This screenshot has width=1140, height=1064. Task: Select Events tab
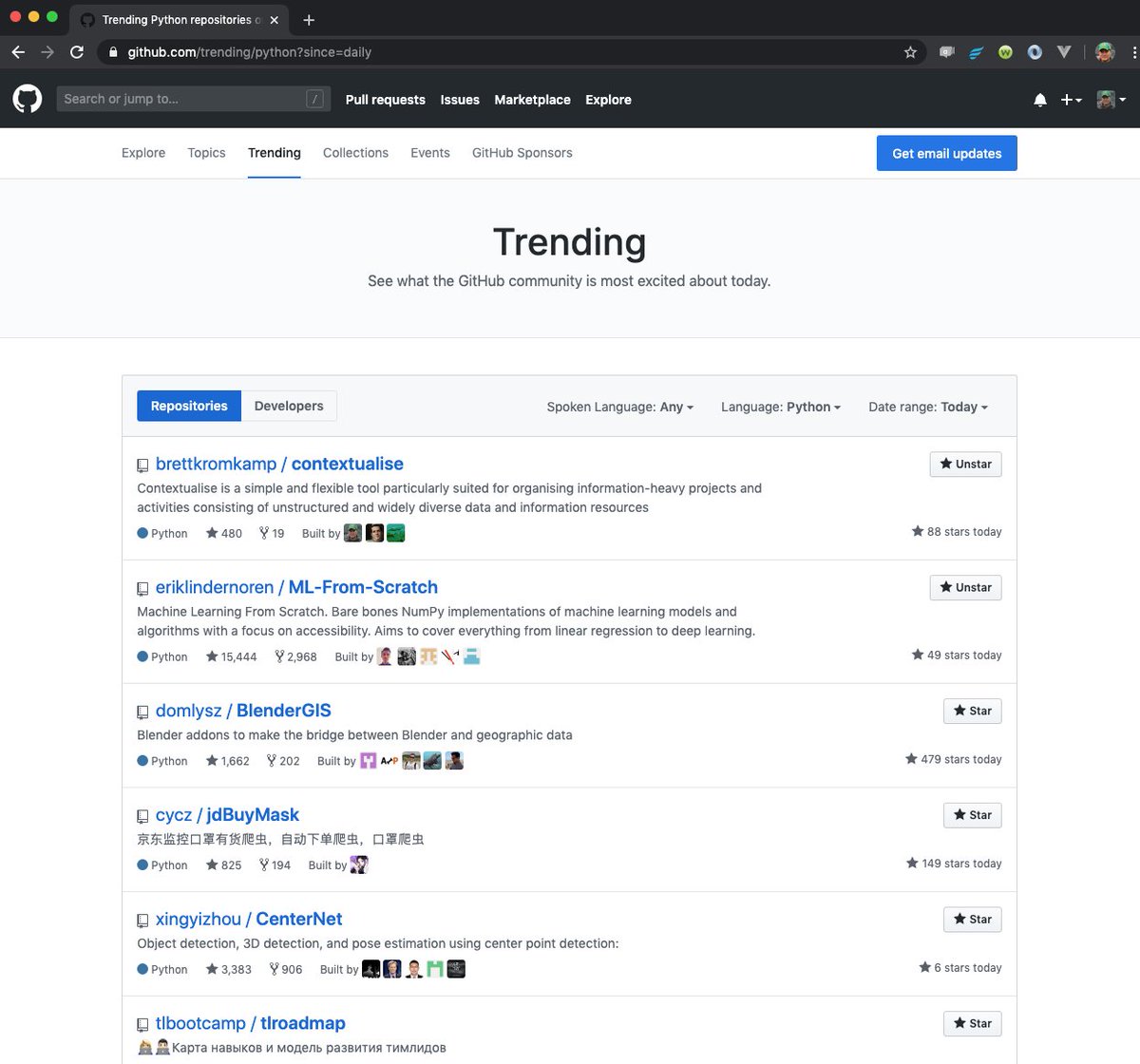point(430,153)
